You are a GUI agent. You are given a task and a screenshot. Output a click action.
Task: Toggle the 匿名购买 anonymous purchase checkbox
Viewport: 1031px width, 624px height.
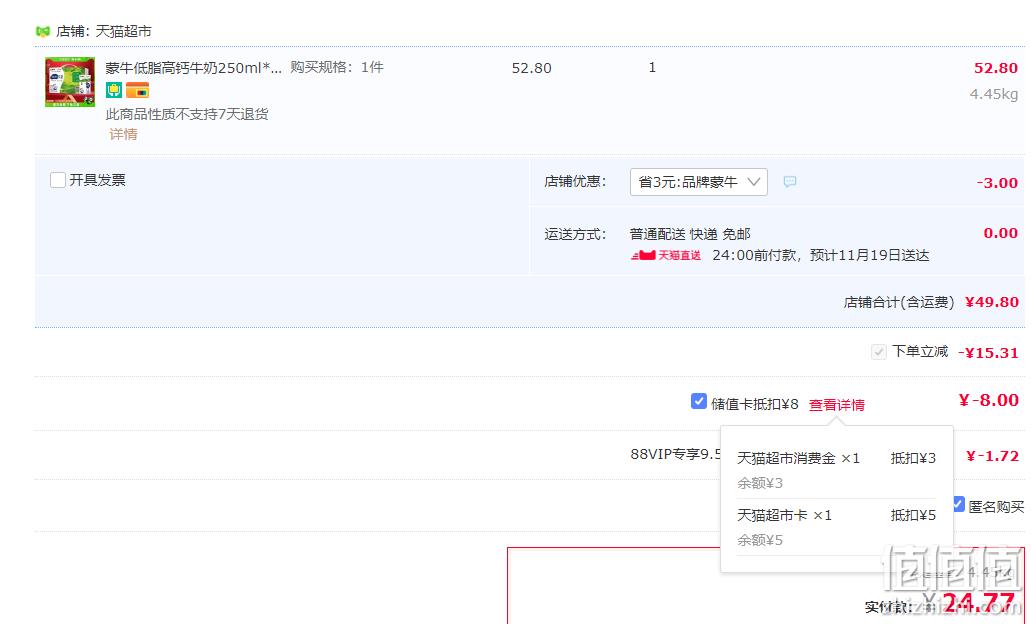click(958, 505)
